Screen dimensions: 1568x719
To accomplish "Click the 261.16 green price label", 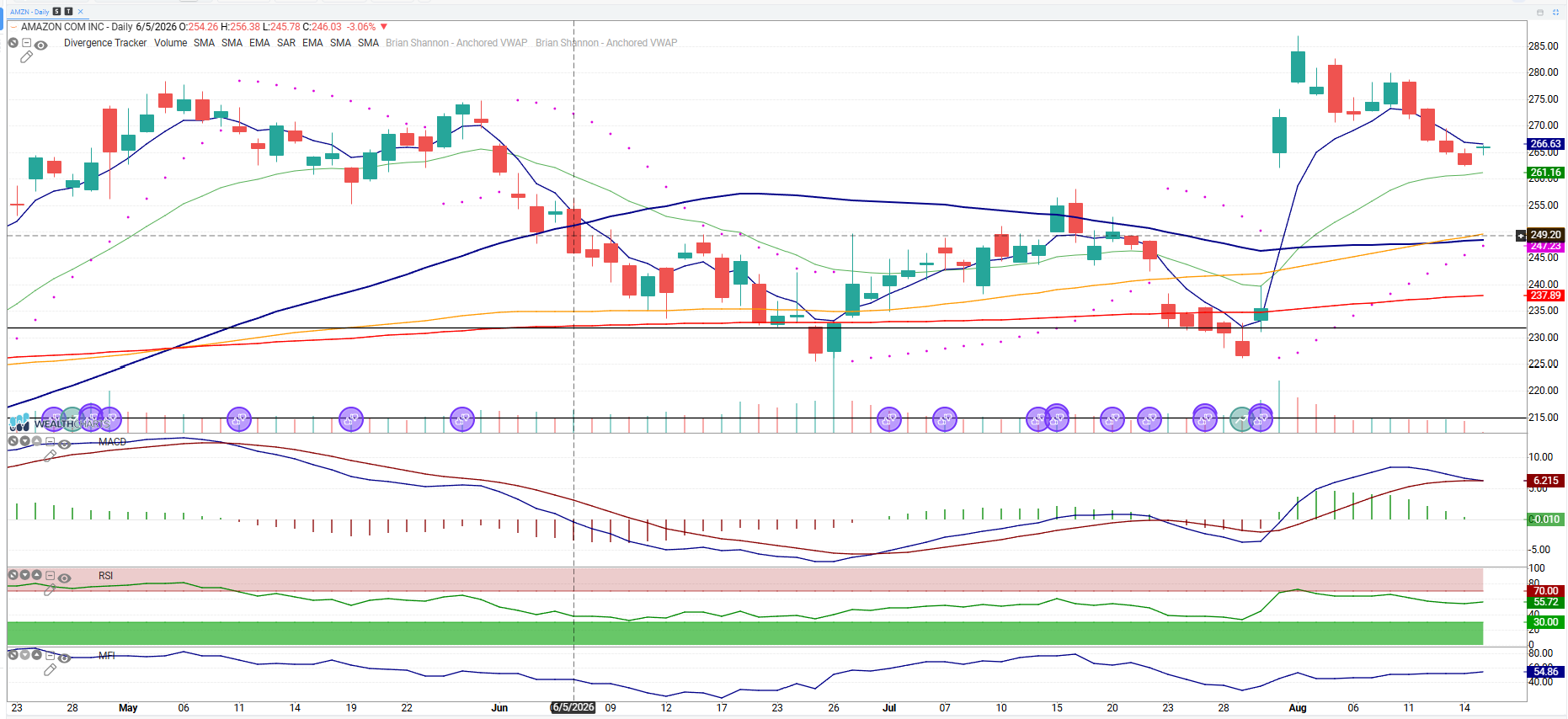I will click(x=1545, y=173).
